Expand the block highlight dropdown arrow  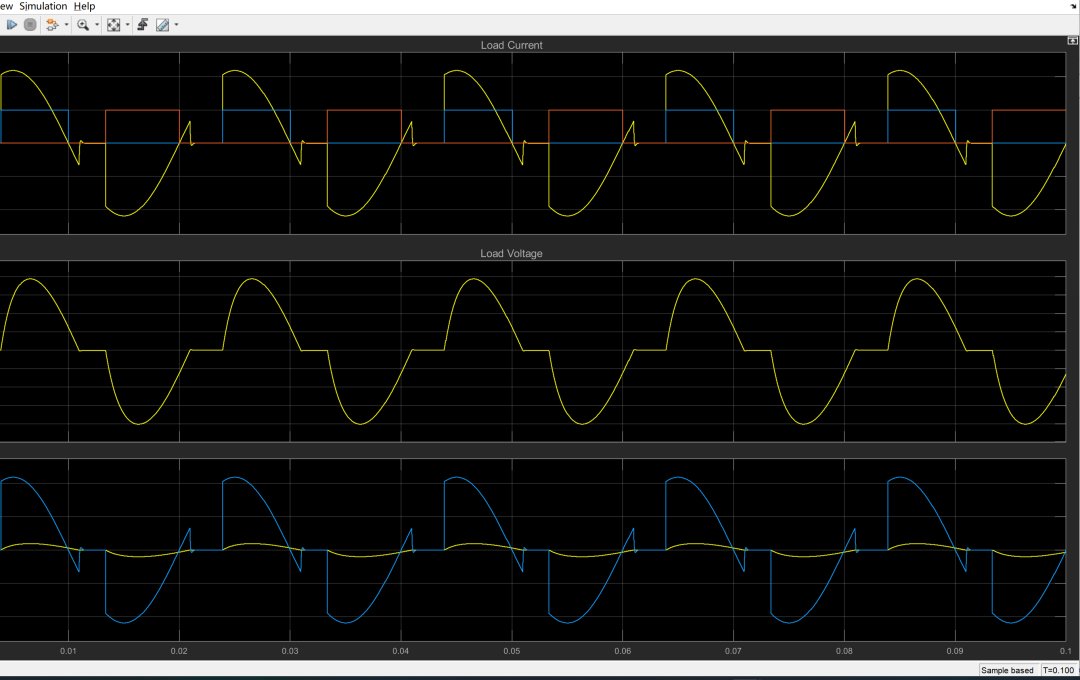(66, 24)
